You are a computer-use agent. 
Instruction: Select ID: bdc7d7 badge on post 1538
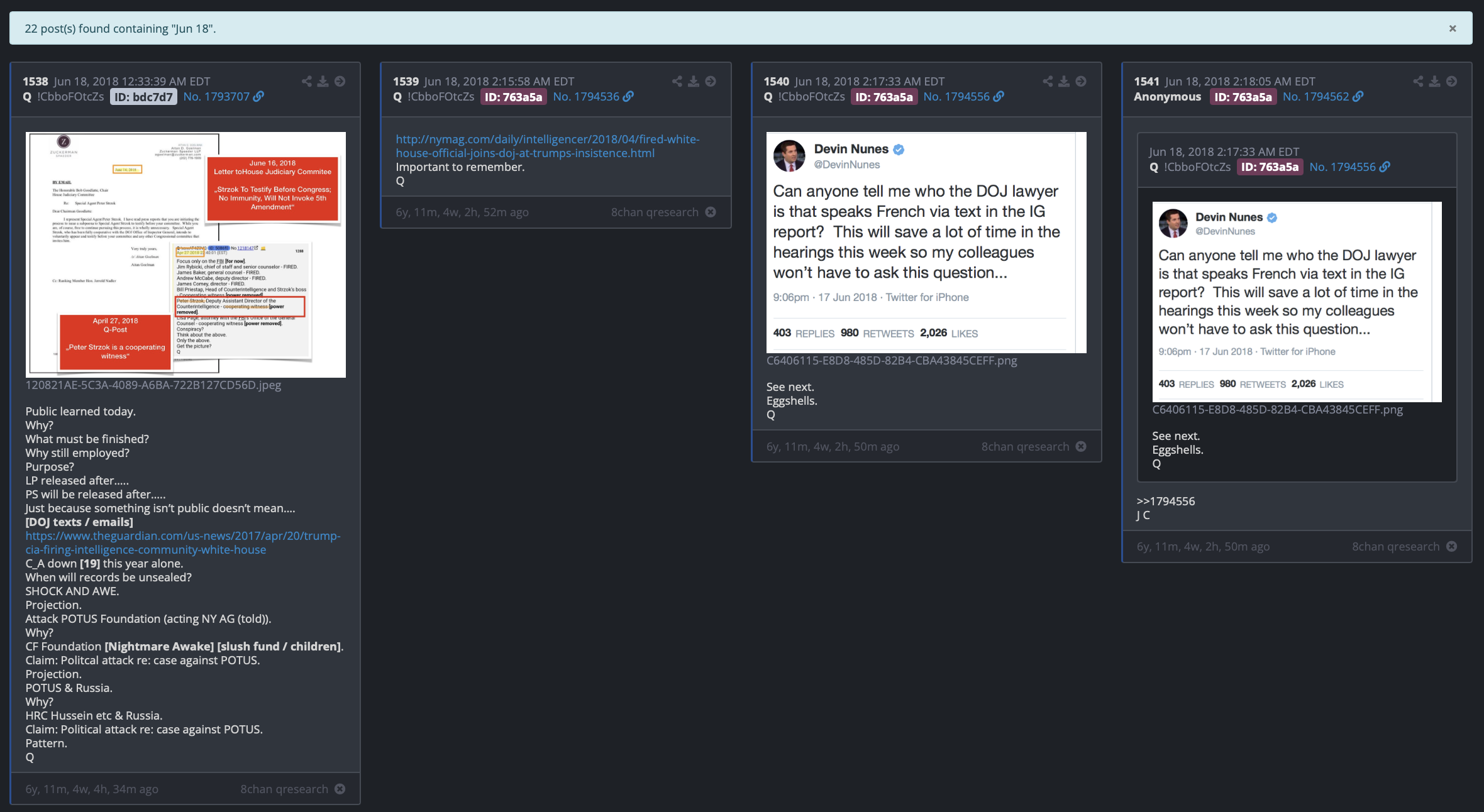pos(143,97)
